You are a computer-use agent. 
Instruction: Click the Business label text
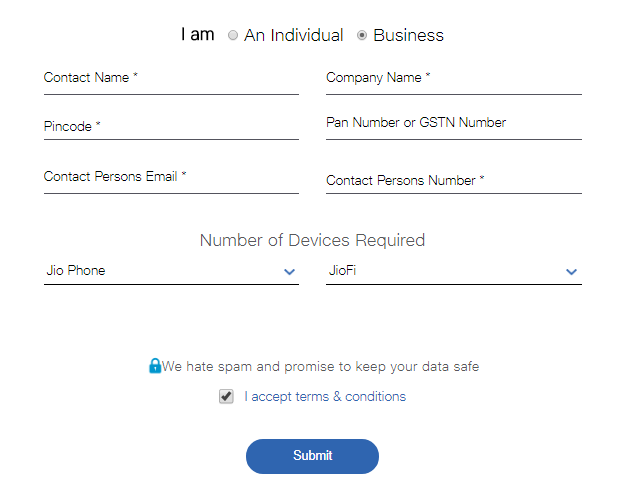408,35
